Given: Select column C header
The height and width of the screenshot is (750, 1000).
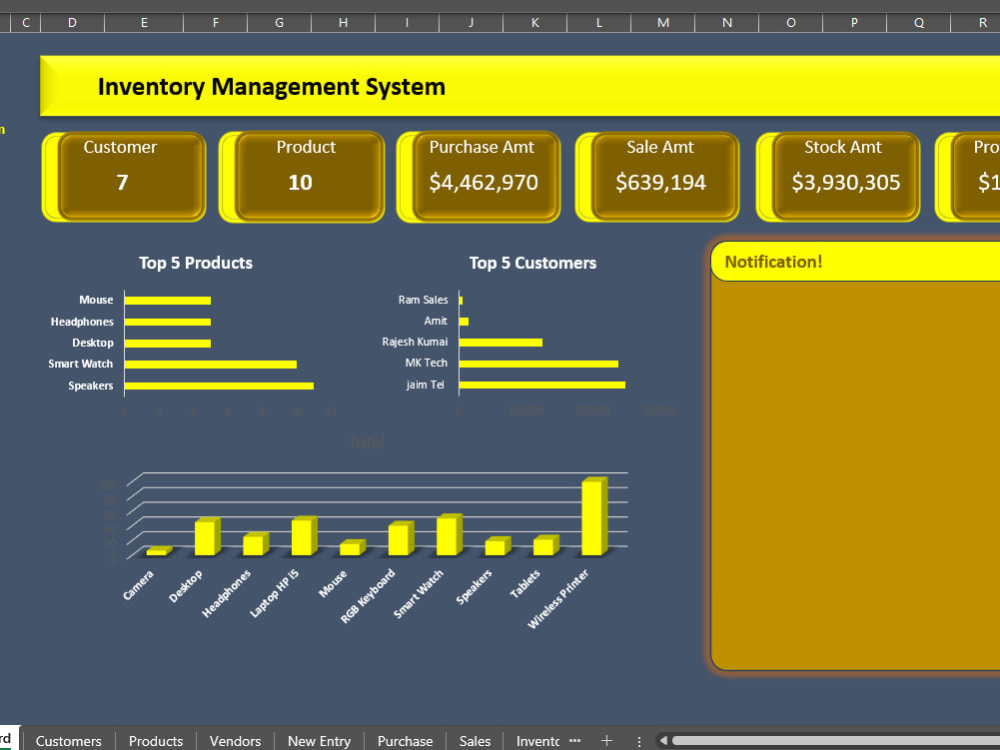Looking at the screenshot, I should [x=26, y=22].
